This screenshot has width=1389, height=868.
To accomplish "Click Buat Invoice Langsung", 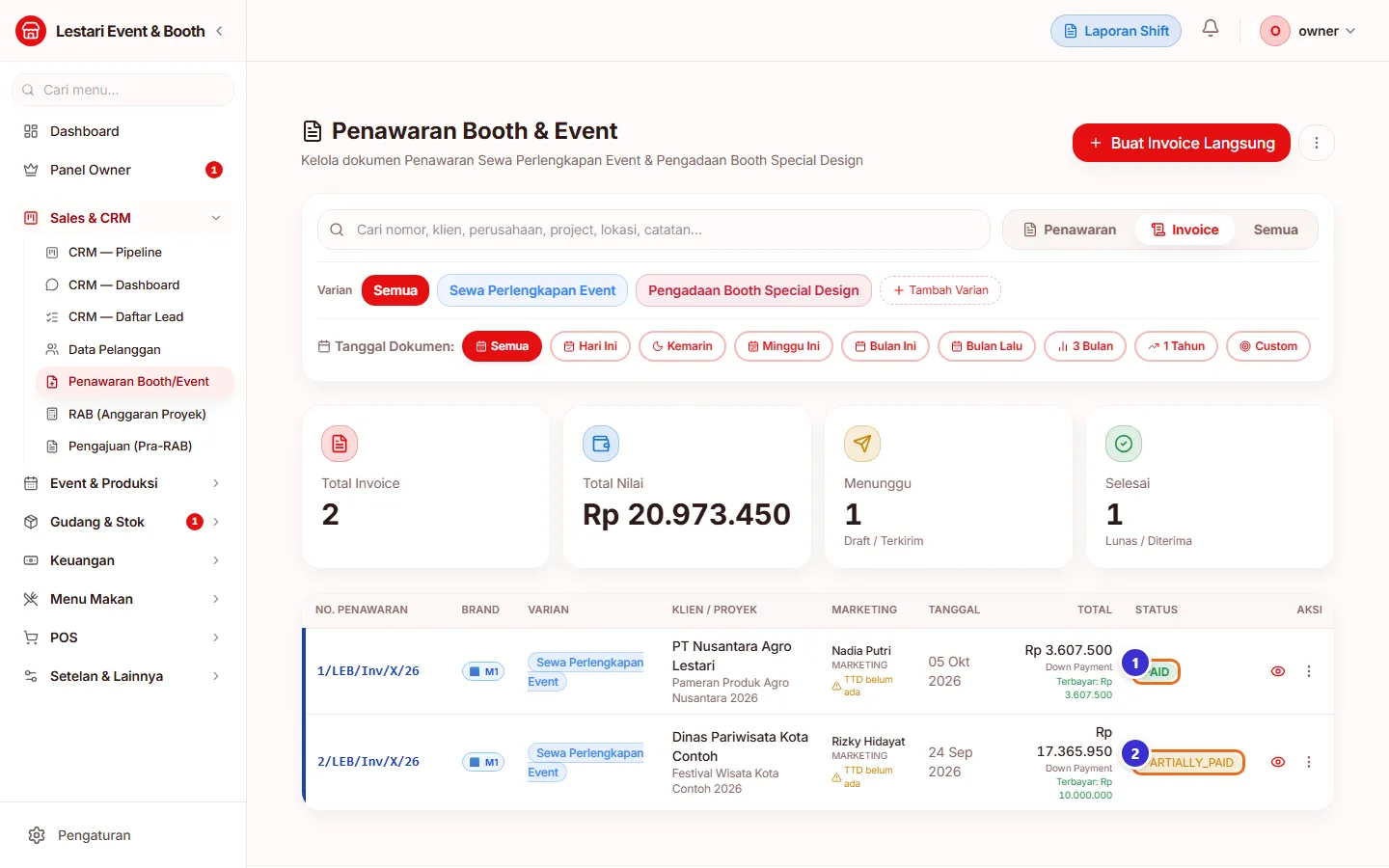I will coord(1182,143).
